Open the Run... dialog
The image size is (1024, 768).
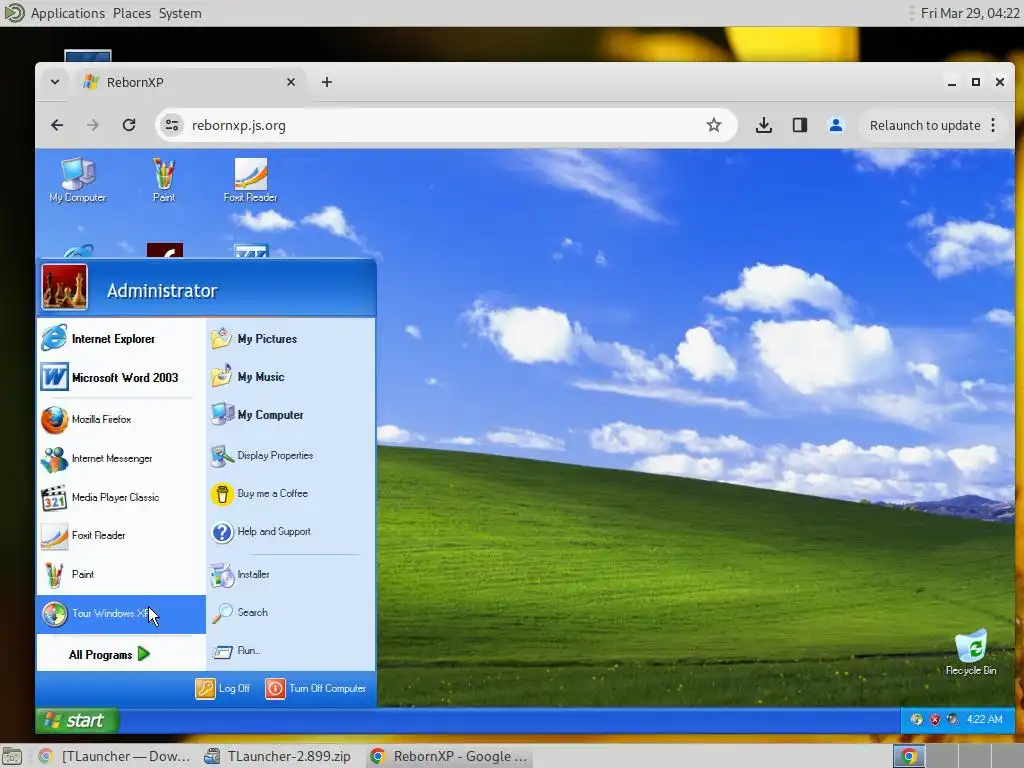click(291, 650)
